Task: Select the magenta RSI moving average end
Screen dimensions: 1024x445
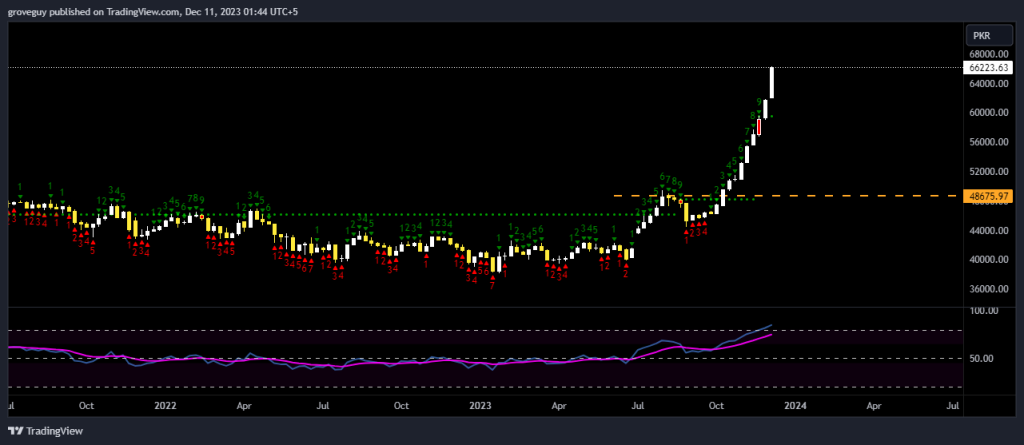Action: click(771, 335)
